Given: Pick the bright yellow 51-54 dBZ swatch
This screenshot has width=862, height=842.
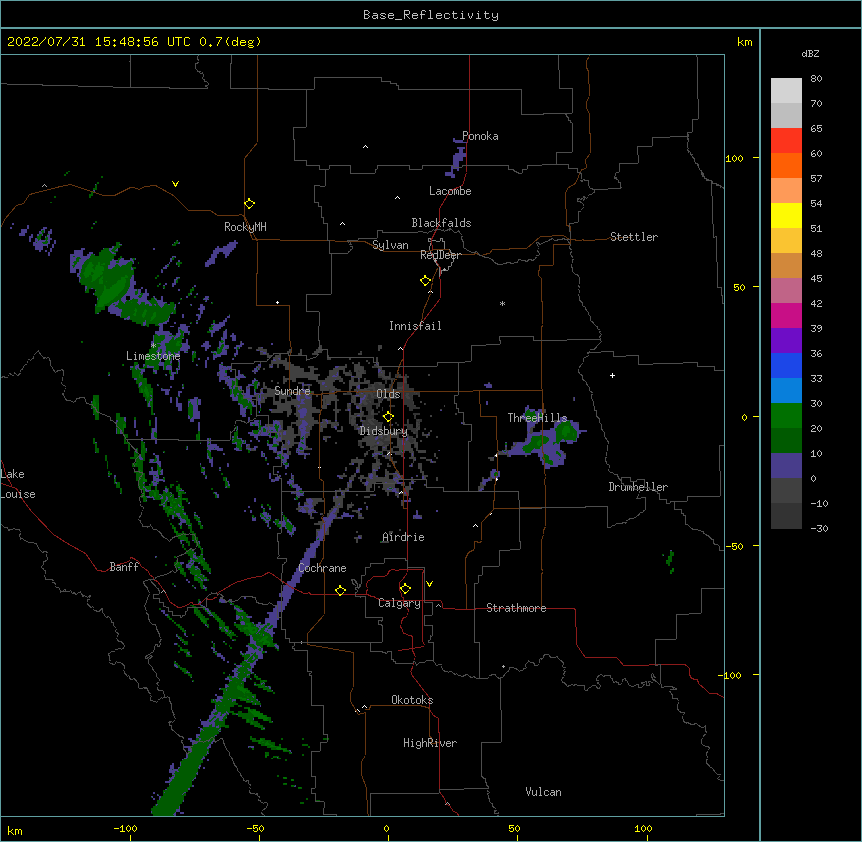Looking at the screenshot, I should (786, 215).
